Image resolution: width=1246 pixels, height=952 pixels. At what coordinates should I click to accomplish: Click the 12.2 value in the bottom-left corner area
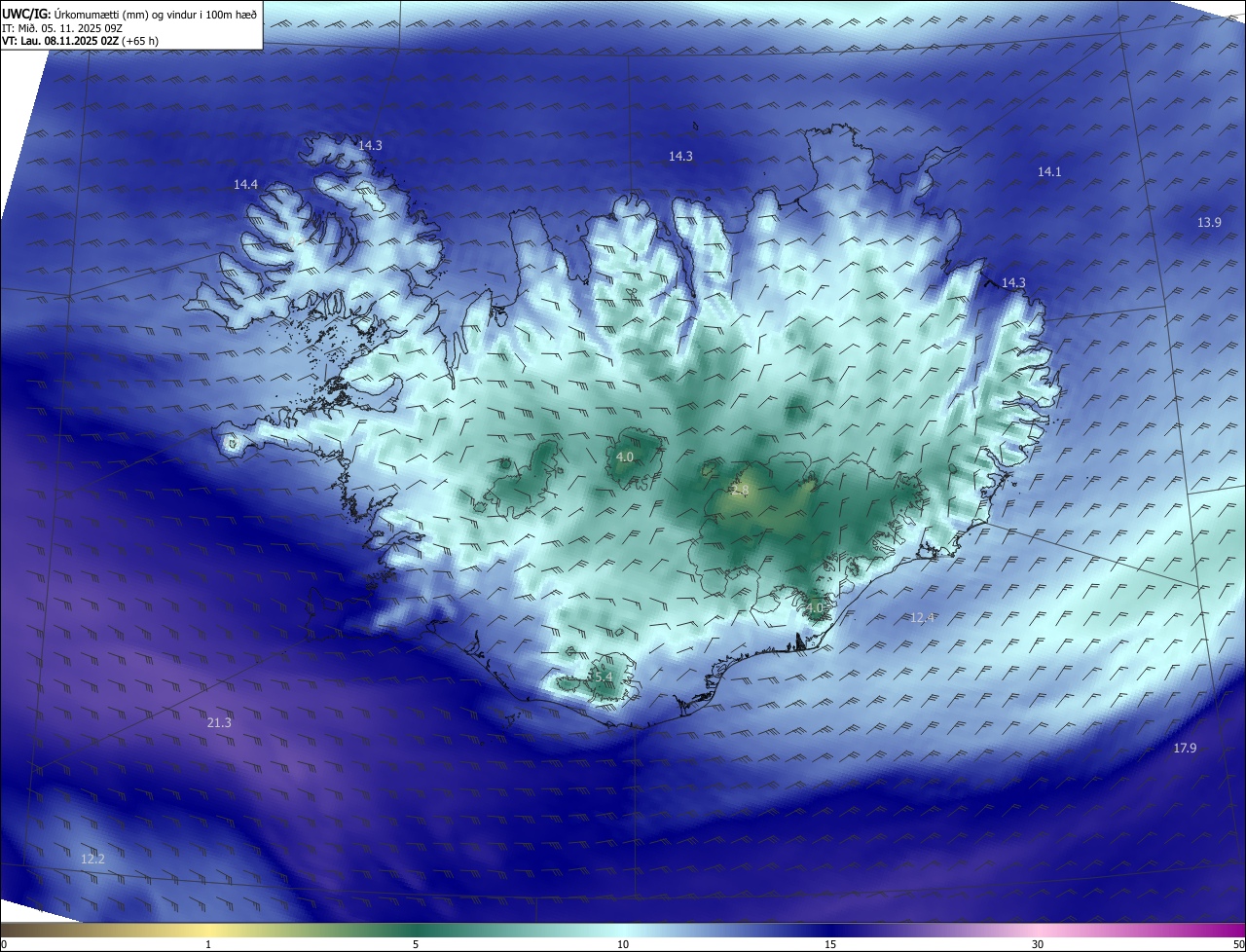(x=92, y=859)
